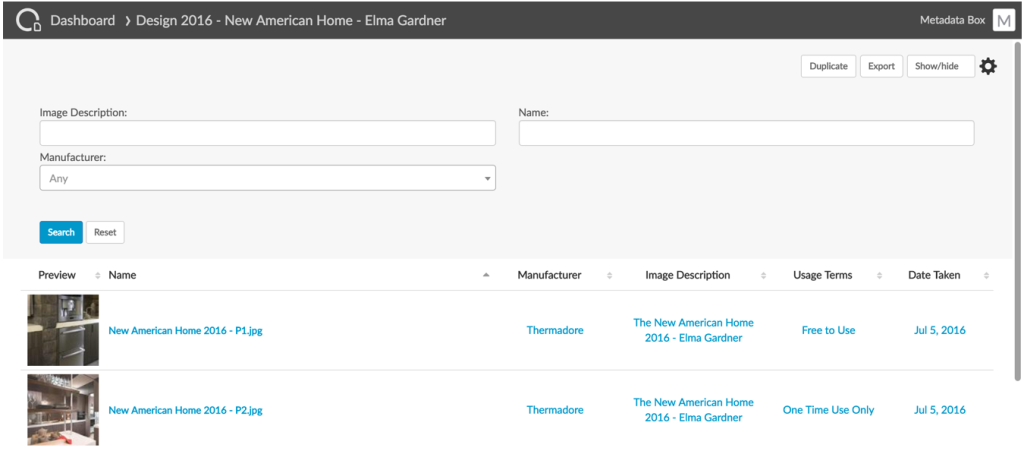Open the Show/hide columns menu
The image size is (1024, 451).
point(940,66)
